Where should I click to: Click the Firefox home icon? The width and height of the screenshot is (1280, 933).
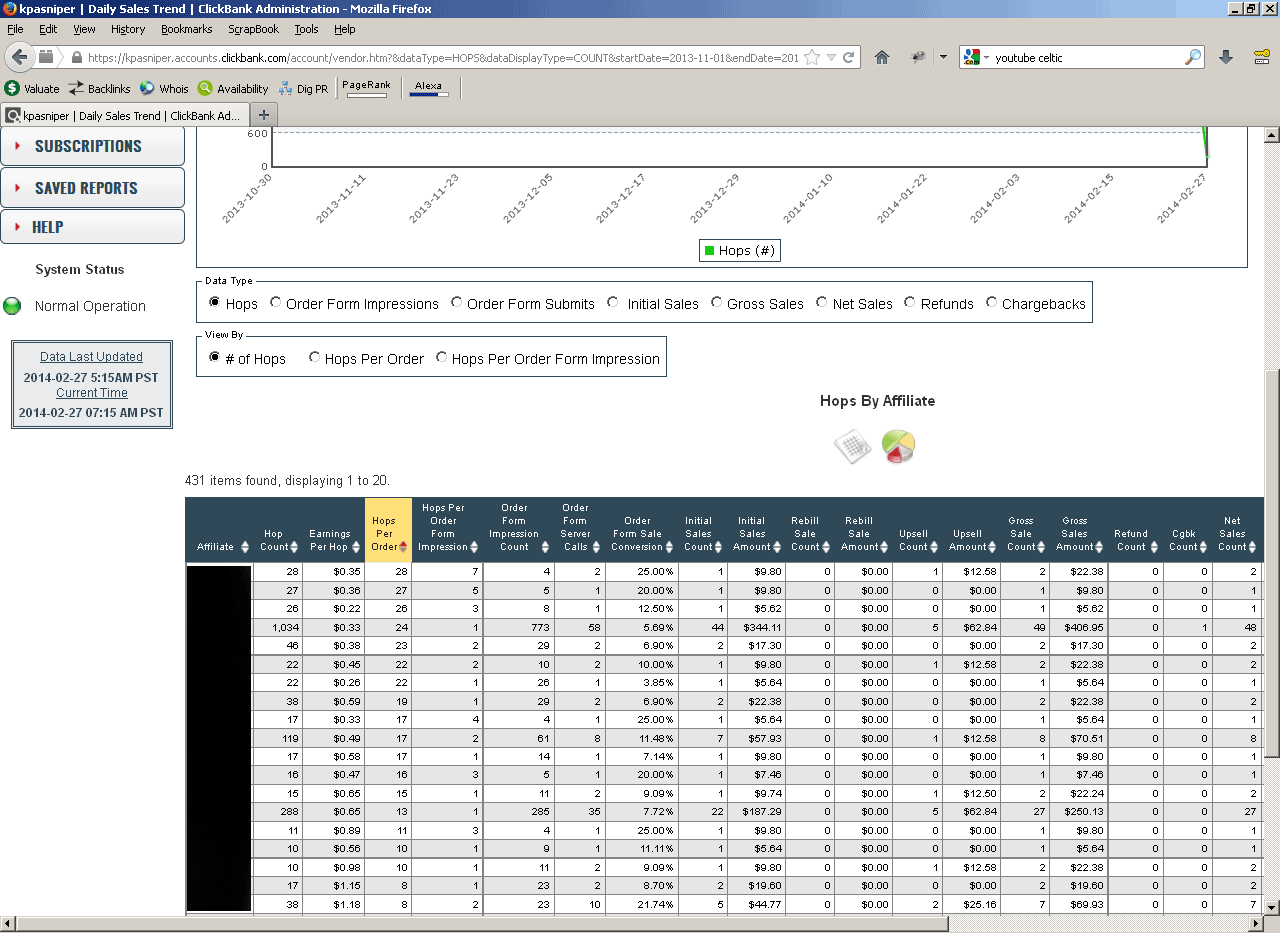click(882, 57)
